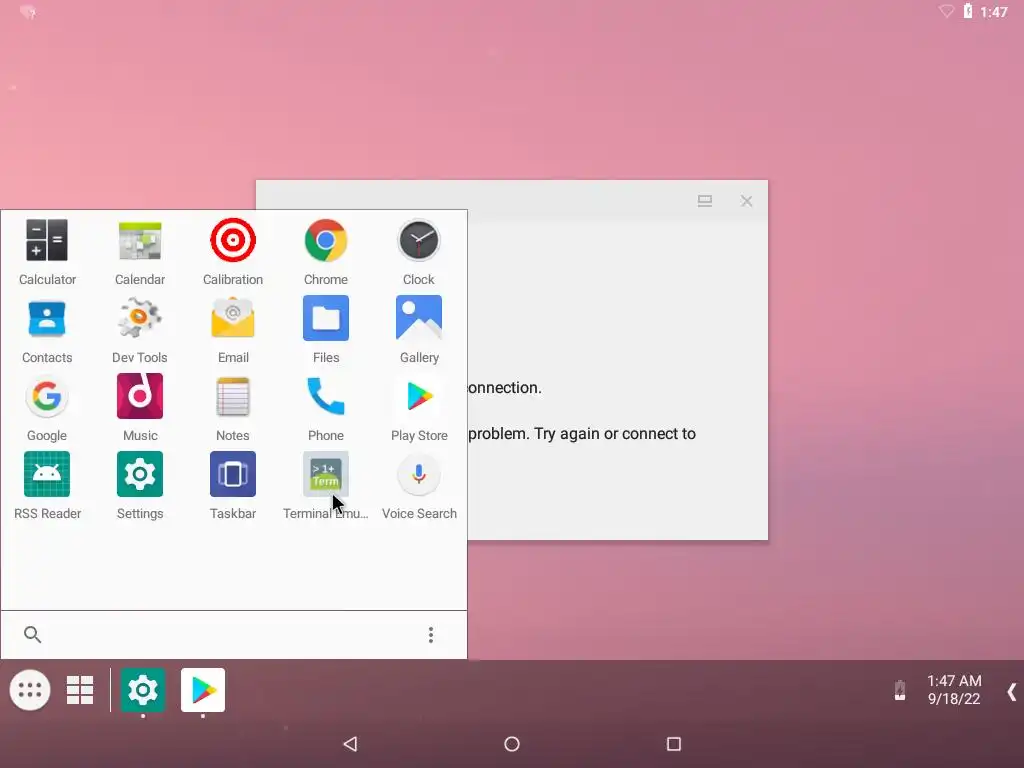1024x768 pixels.
Task: Launch Dev Tools app
Action: pyautogui.click(x=140, y=330)
